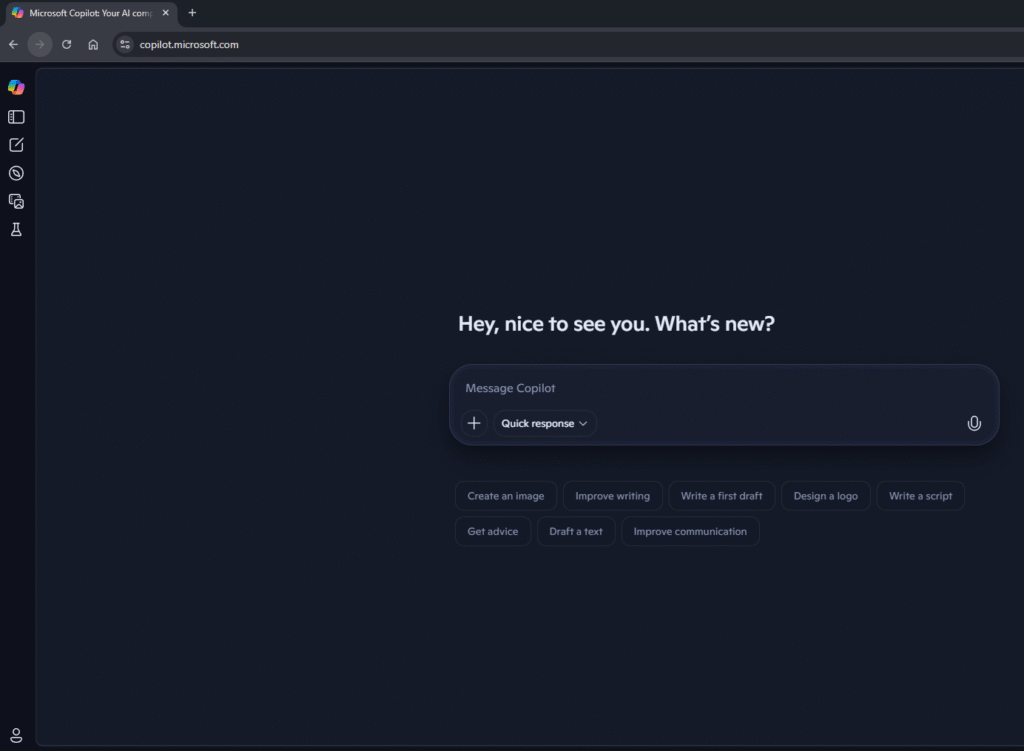
Task: Select the Improve communication suggestion
Action: point(690,531)
